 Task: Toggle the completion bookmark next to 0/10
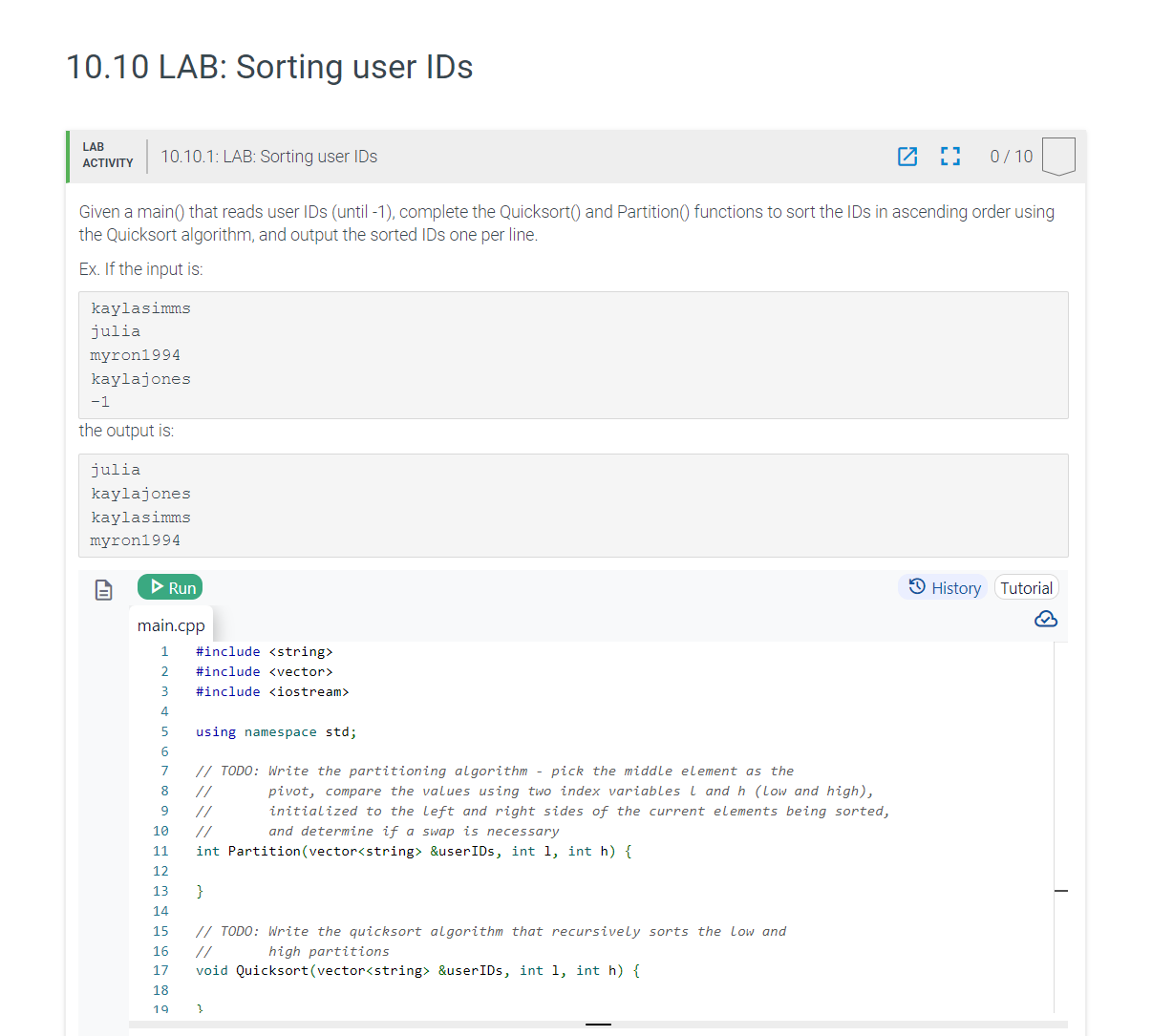pos(1058,156)
